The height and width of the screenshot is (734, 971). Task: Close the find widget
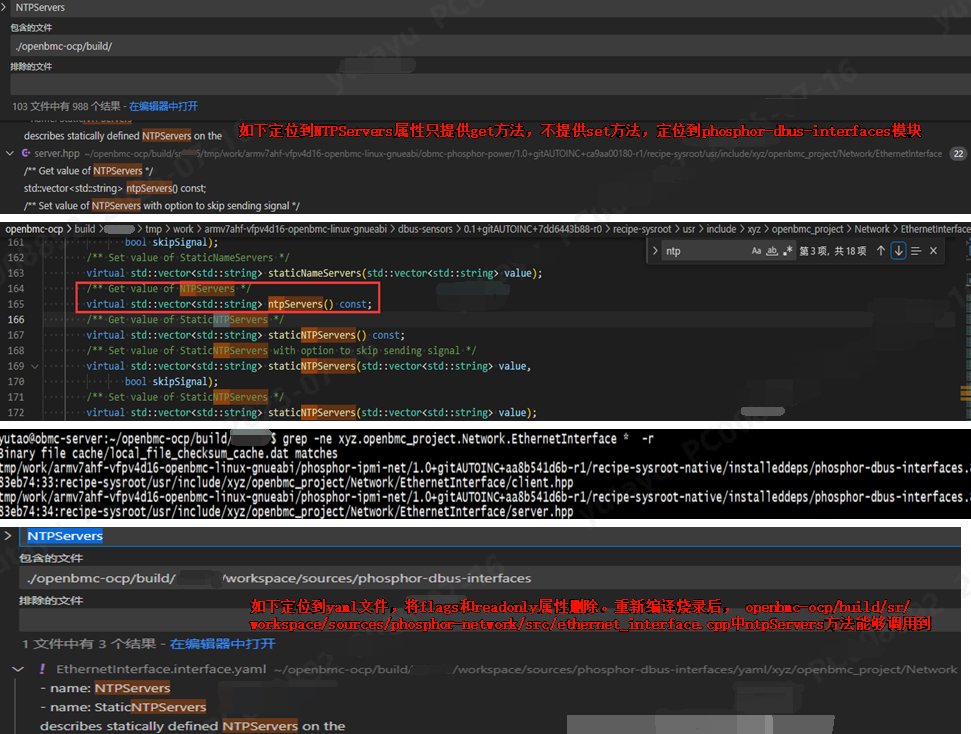(x=933, y=251)
